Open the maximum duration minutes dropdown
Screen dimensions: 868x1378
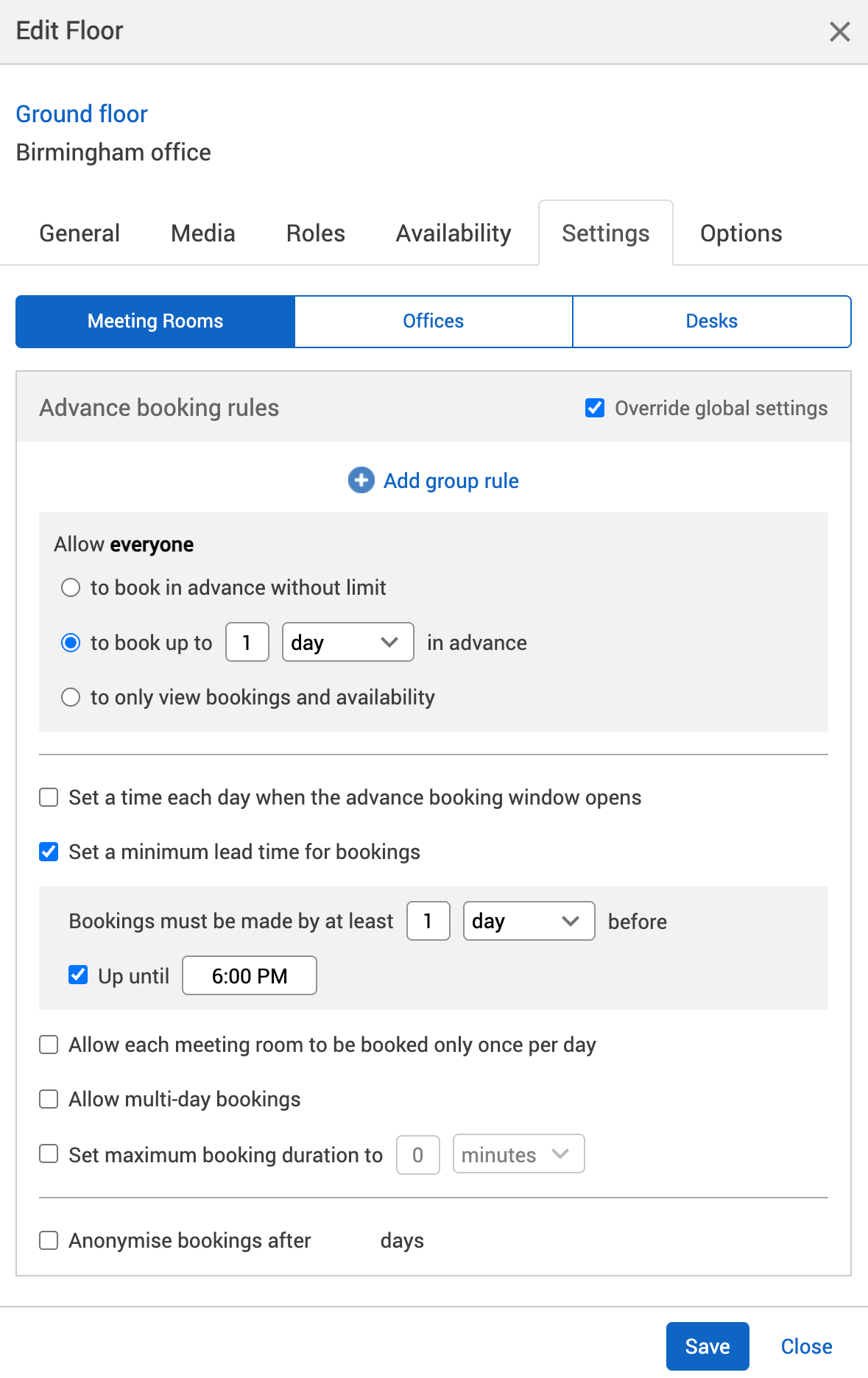click(518, 1154)
